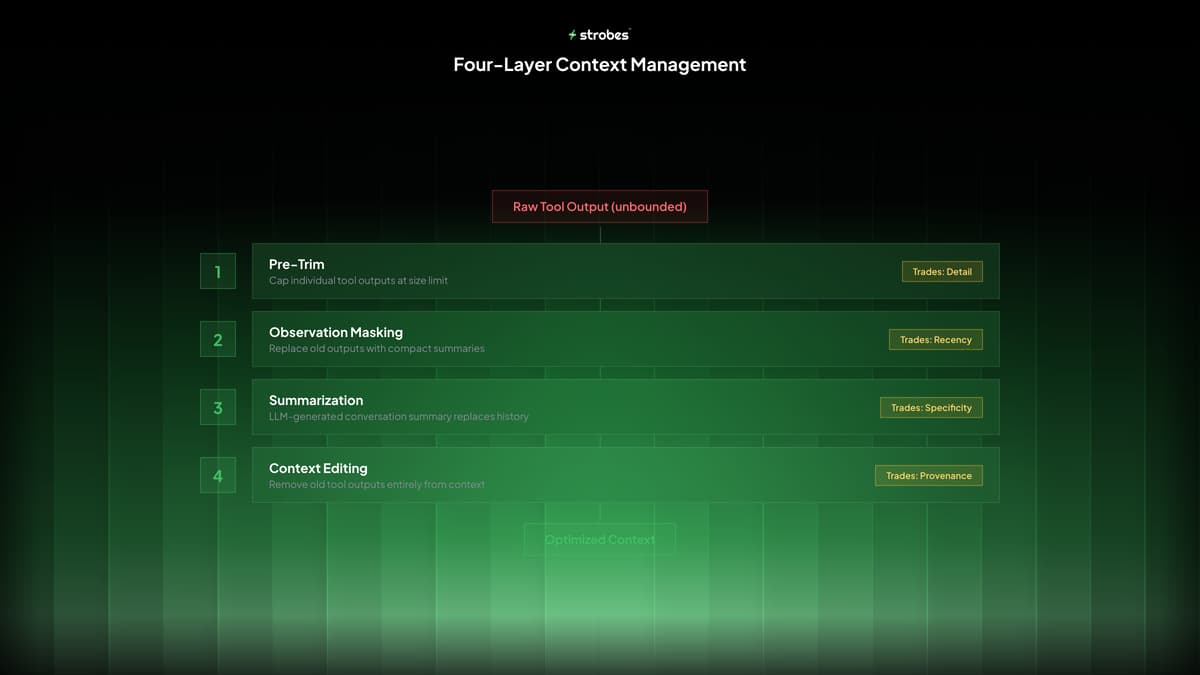This screenshot has height=675, width=1200.
Task: Click the 'Observation Masking' heading
Action: pyautogui.click(x=336, y=332)
